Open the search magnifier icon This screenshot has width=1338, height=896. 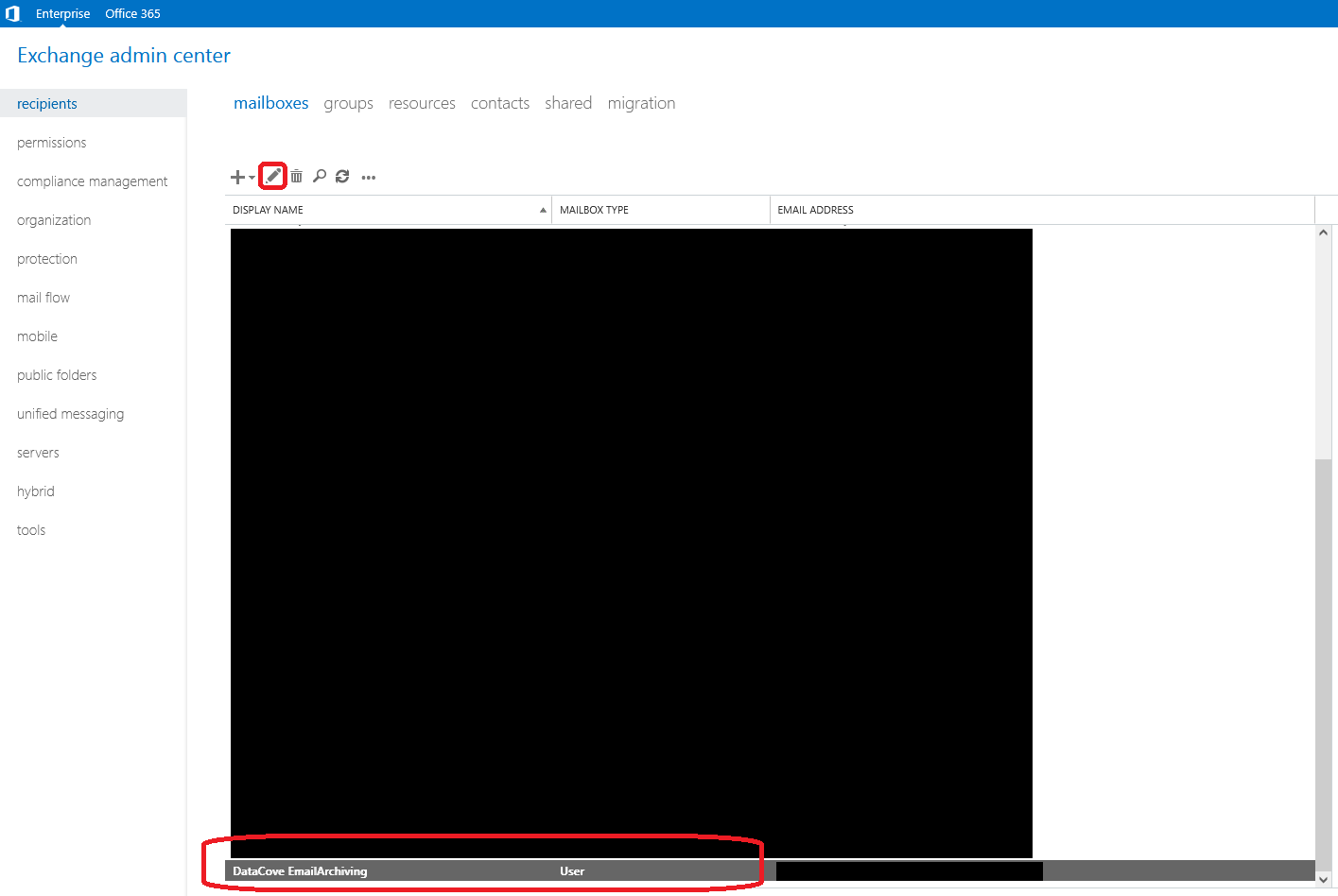[320, 176]
